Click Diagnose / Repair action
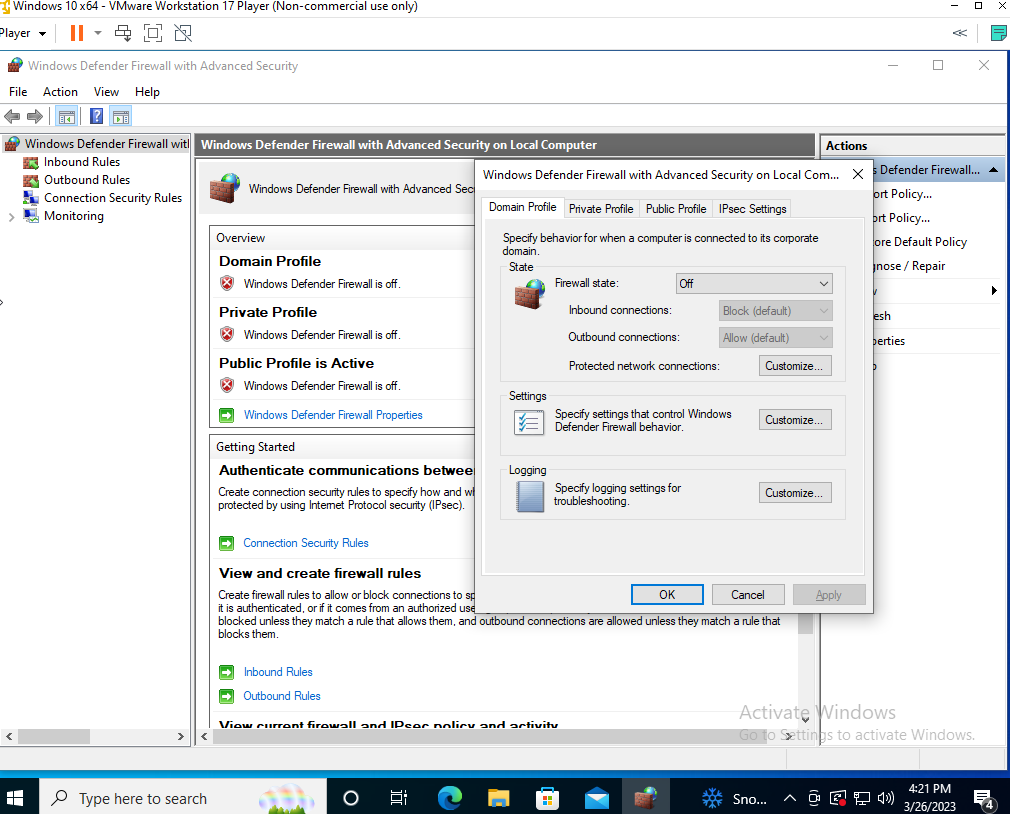The width and height of the screenshot is (1010, 814). 909,266
